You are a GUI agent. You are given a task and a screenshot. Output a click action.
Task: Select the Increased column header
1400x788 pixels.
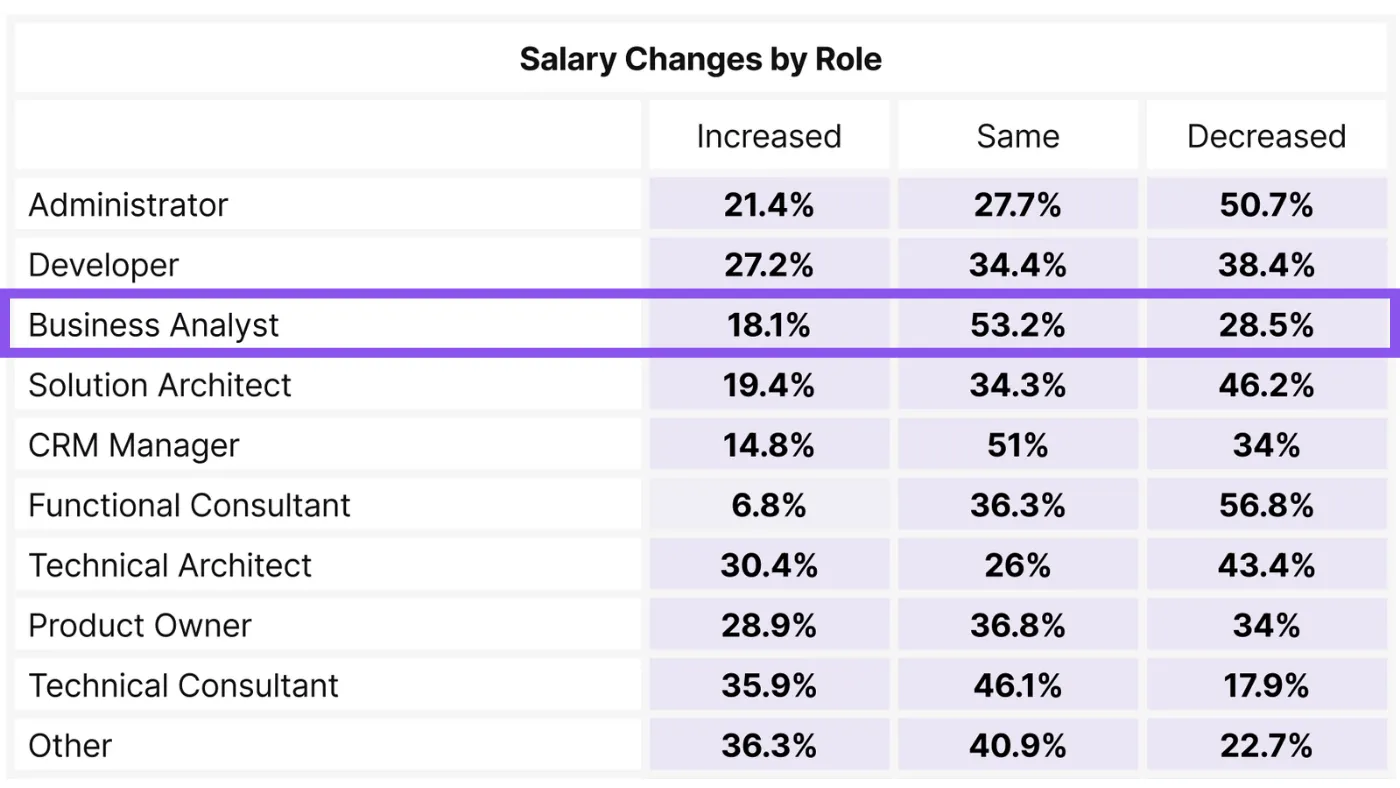768,136
